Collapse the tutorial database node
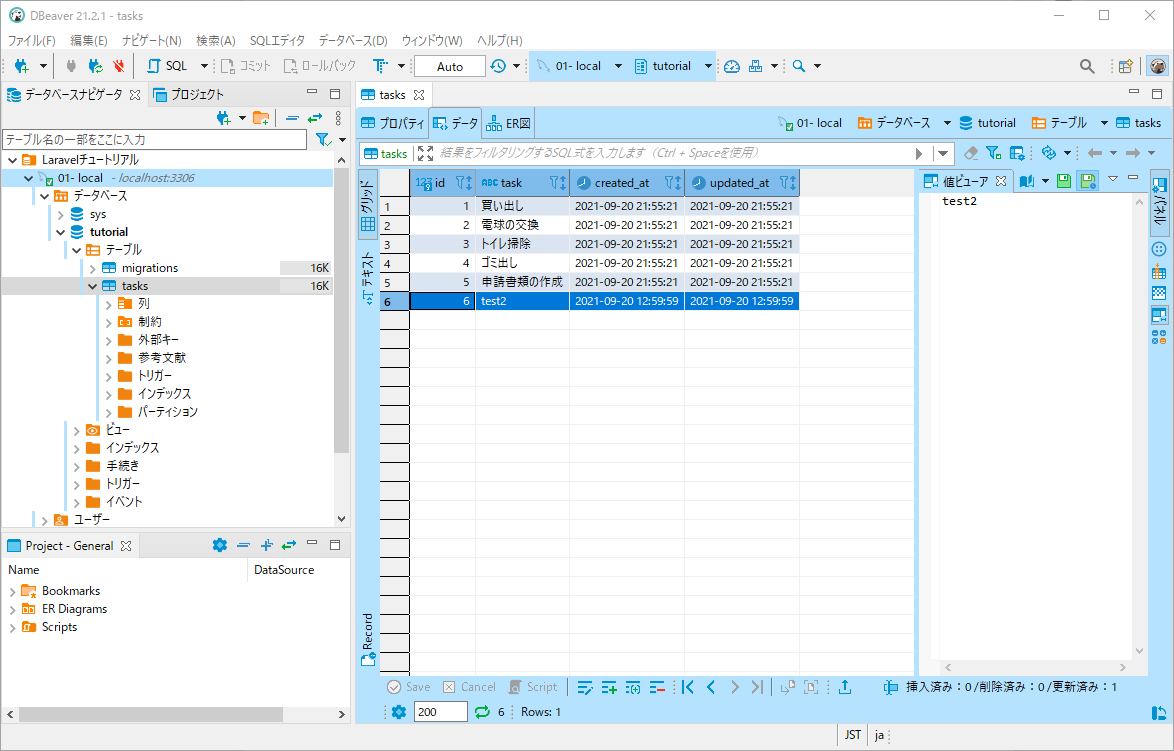The height and width of the screenshot is (751, 1174). coord(61,233)
